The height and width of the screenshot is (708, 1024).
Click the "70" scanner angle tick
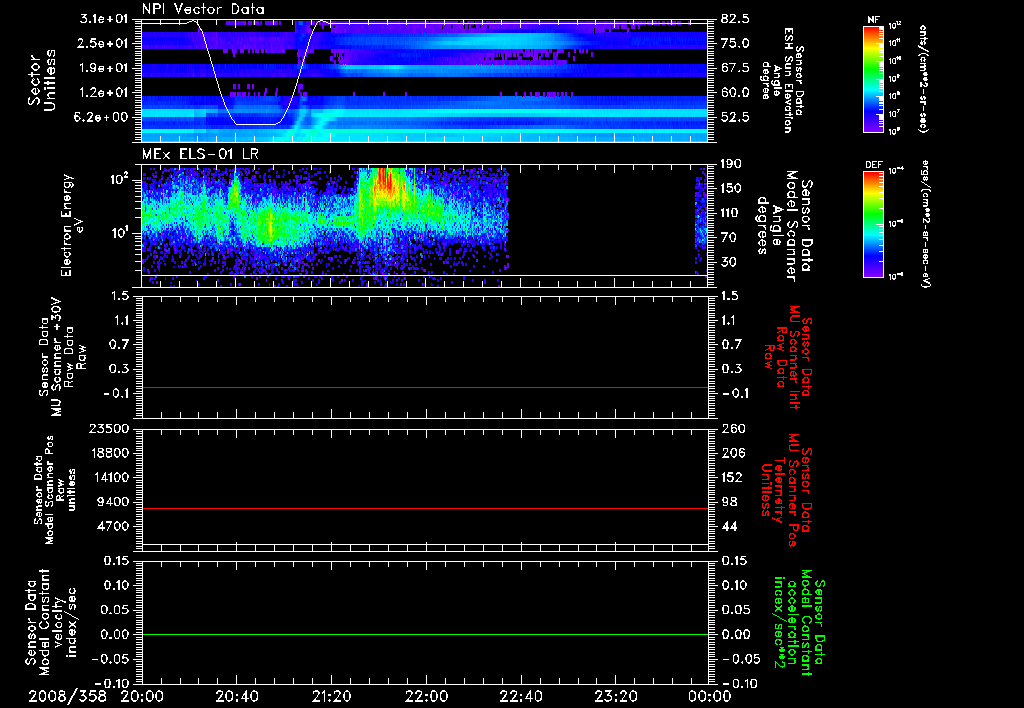(728, 237)
